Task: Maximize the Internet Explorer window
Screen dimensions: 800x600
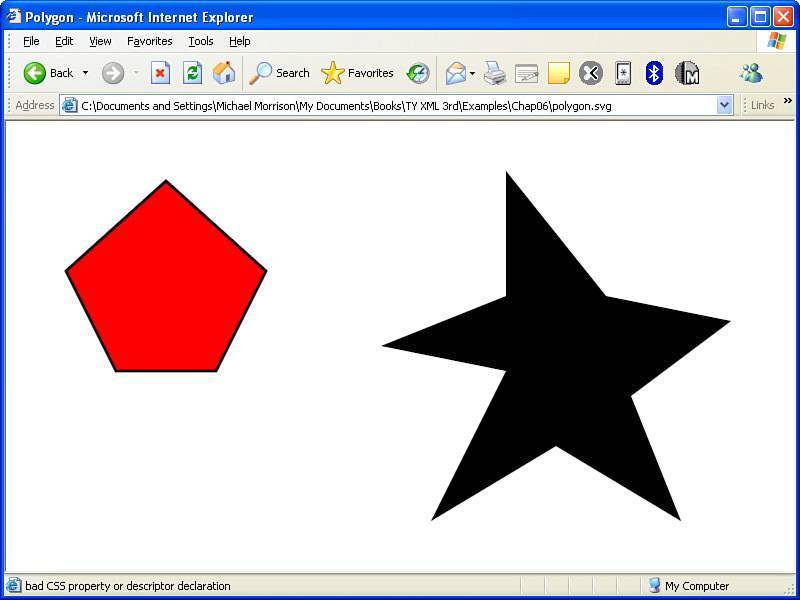Action: point(760,17)
